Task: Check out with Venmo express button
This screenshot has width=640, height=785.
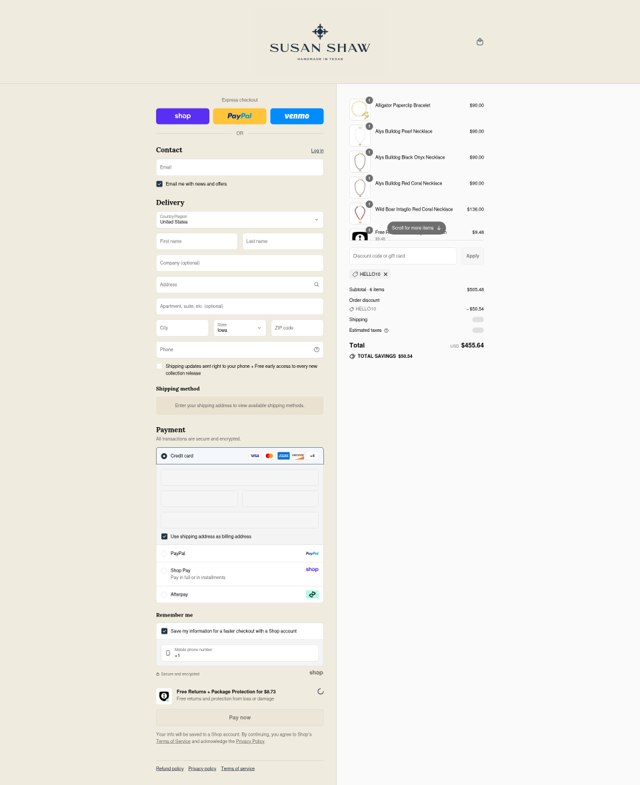Action: tap(297, 116)
